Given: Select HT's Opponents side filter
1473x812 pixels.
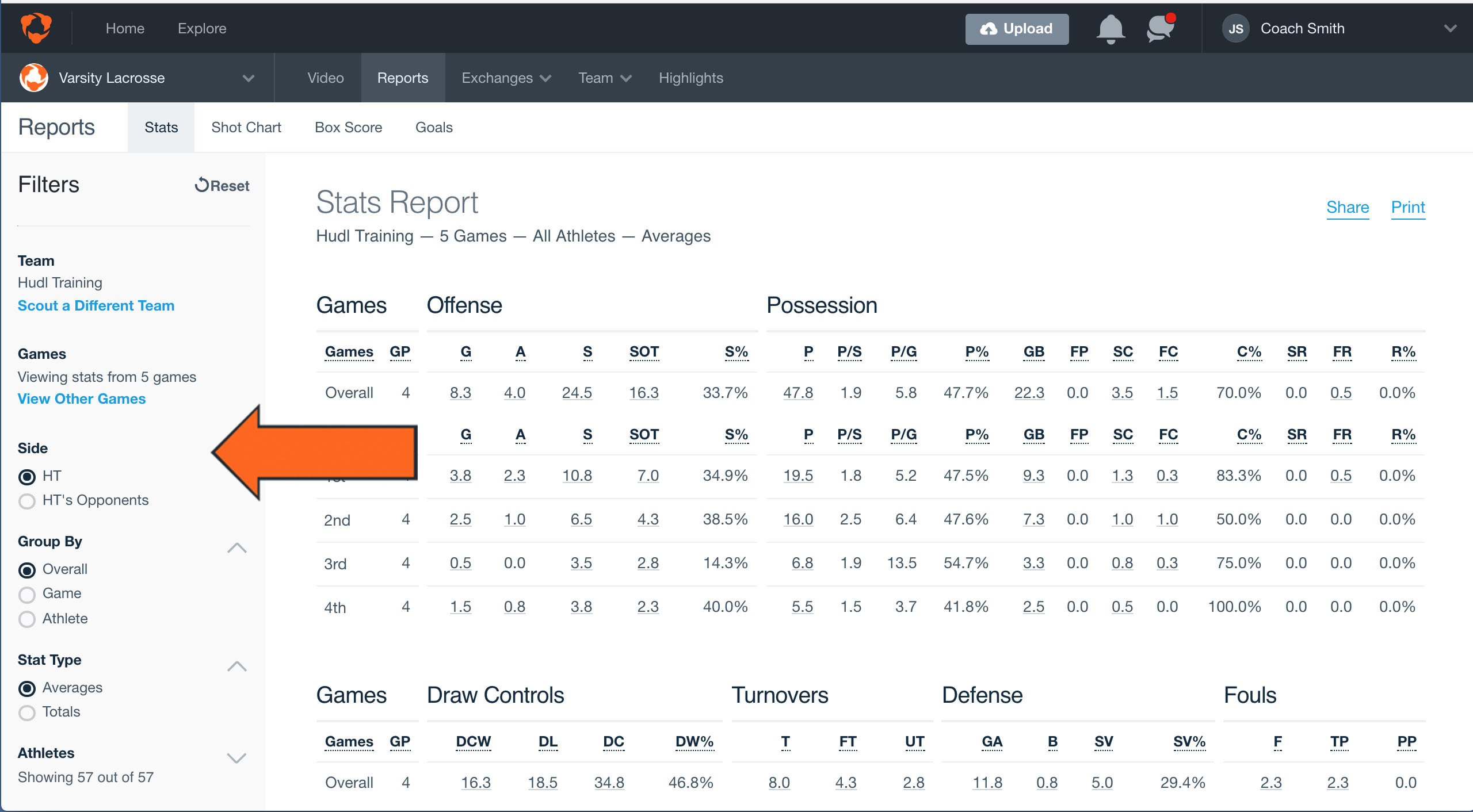Looking at the screenshot, I should click(26, 500).
